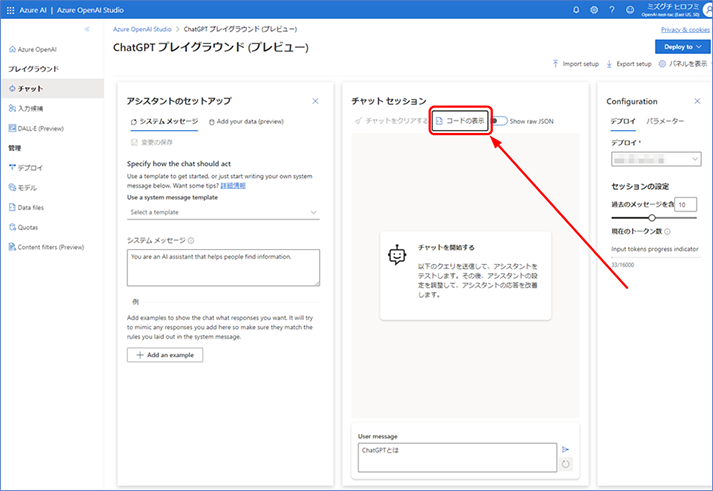Click the User message input field
This screenshot has width=713, height=491.
point(457,457)
